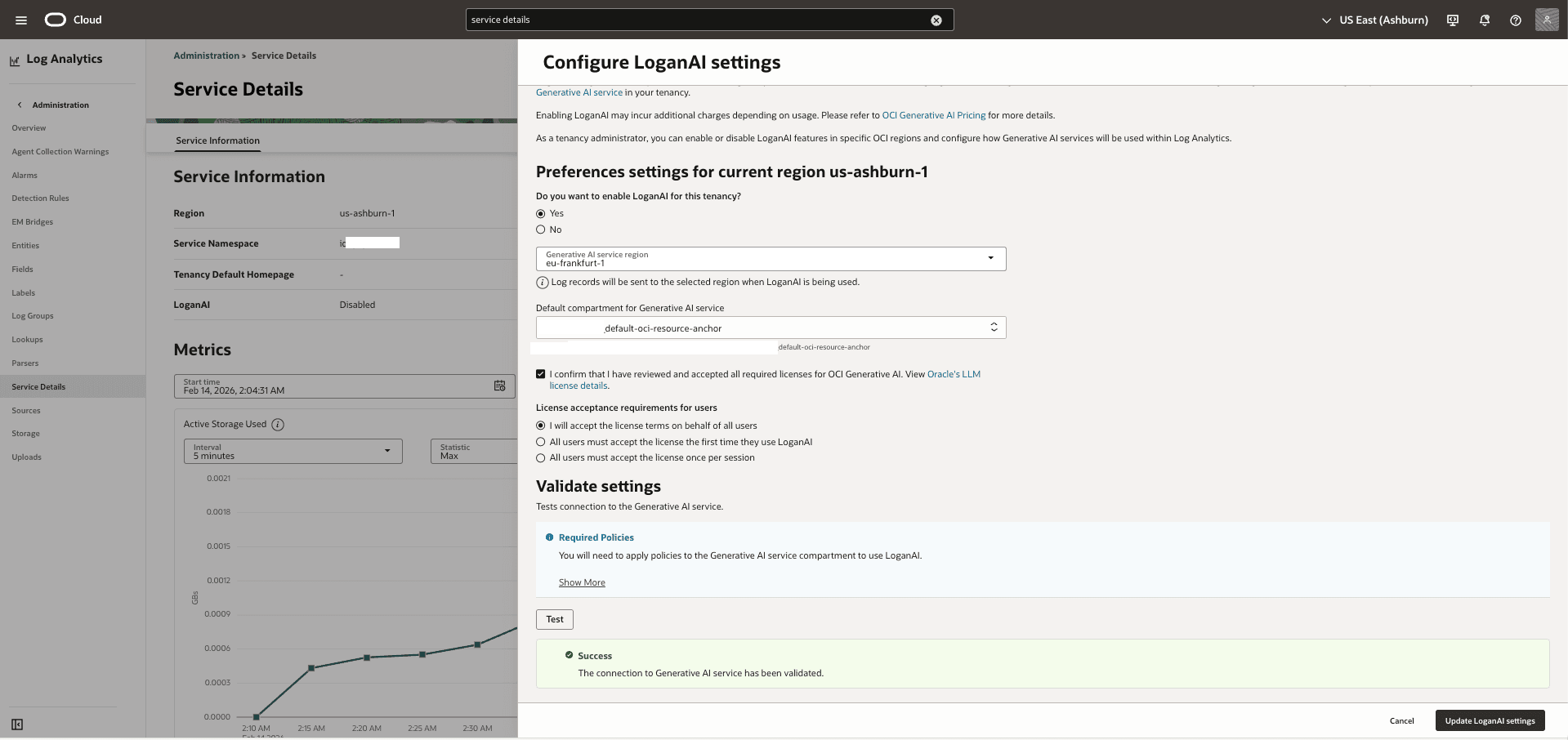Screen dimensions: 1568x740
Task: Collapse the sidebar with bottom-left icon
Action: point(17,724)
